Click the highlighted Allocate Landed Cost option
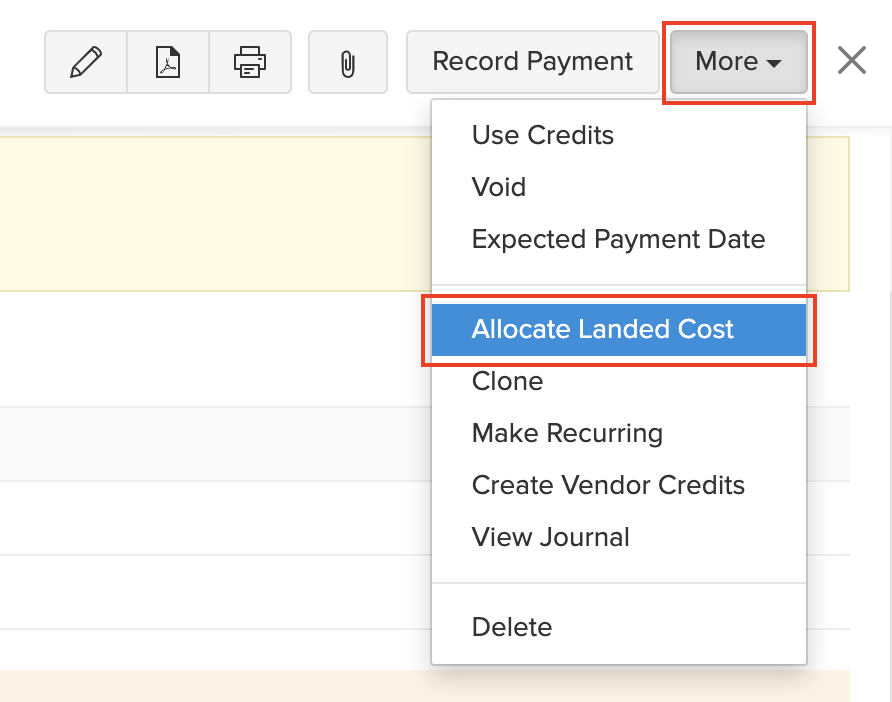Image resolution: width=892 pixels, height=702 pixels. [602, 329]
